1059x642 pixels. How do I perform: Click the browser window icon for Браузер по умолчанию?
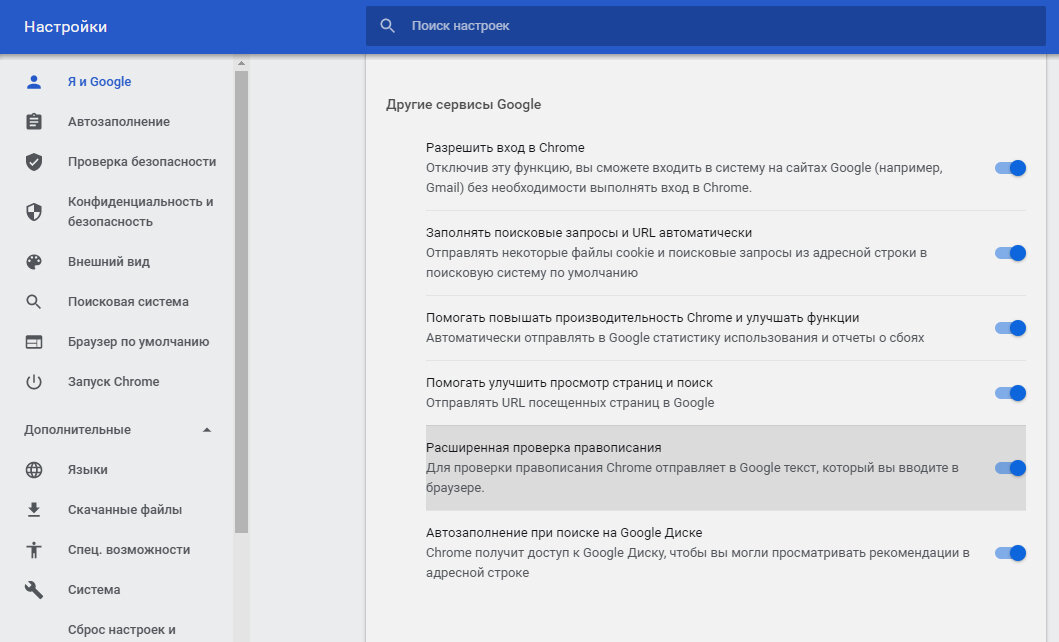click(x=34, y=342)
